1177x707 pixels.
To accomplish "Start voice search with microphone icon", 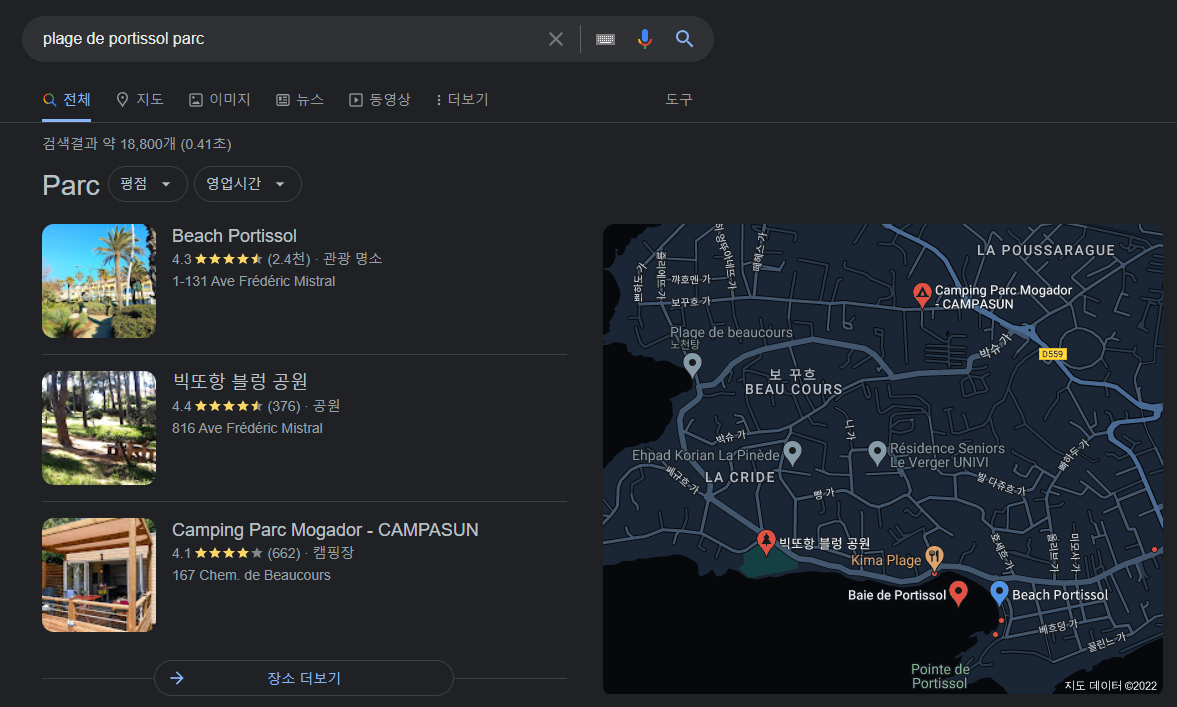I will point(644,39).
